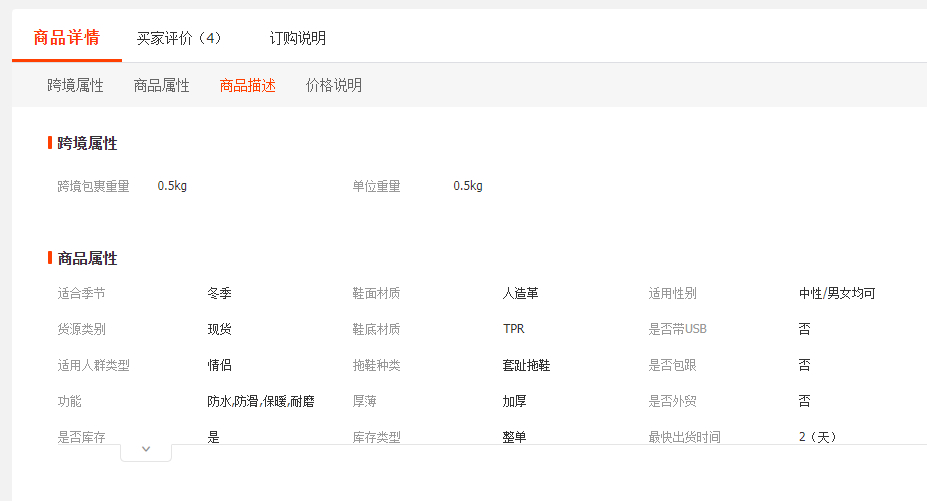The height and width of the screenshot is (501, 927).
Task: Click the 商品属性 section heading
Action: (x=87, y=258)
